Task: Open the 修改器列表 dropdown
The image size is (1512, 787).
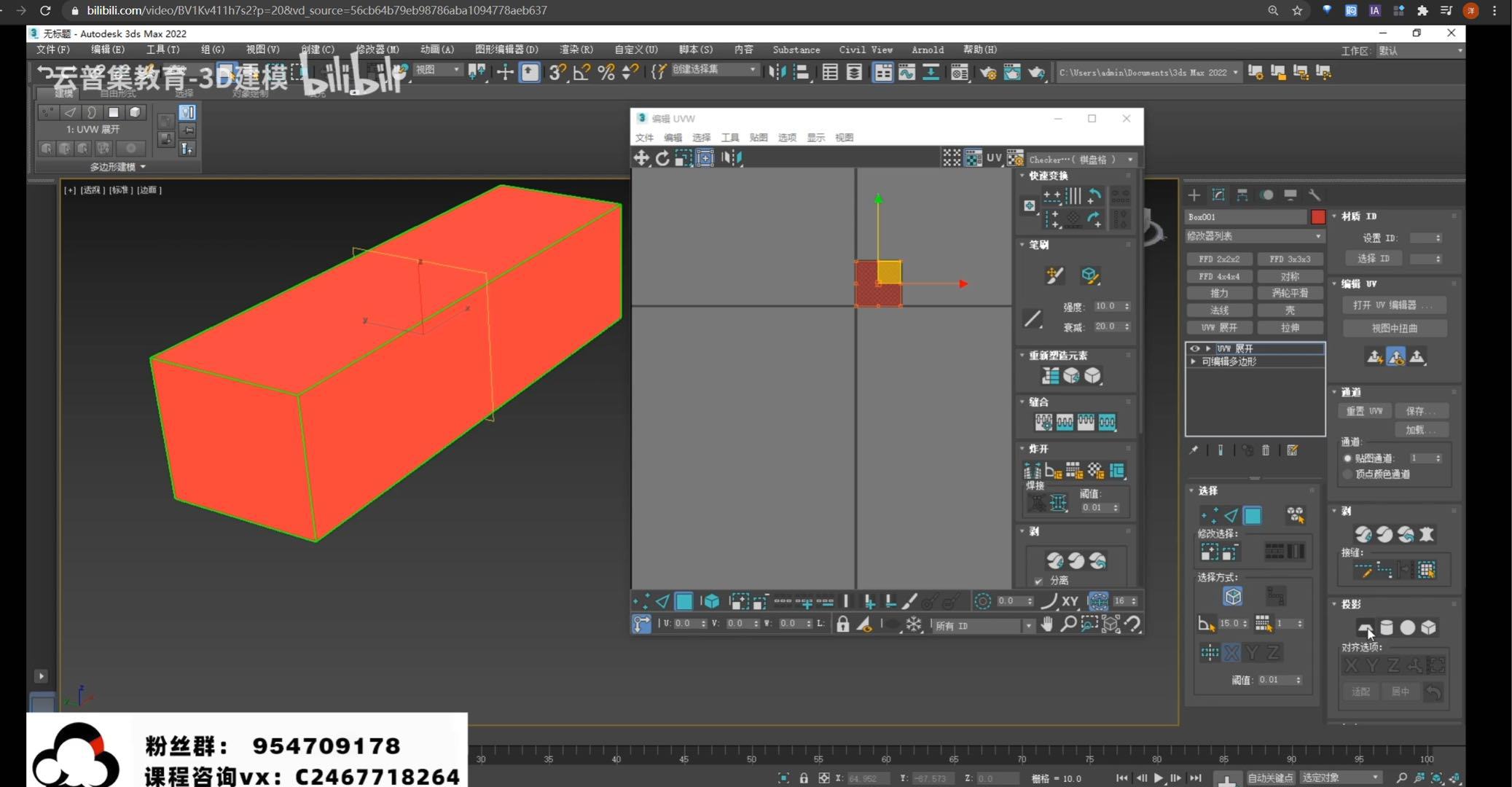Action: (1253, 236)
